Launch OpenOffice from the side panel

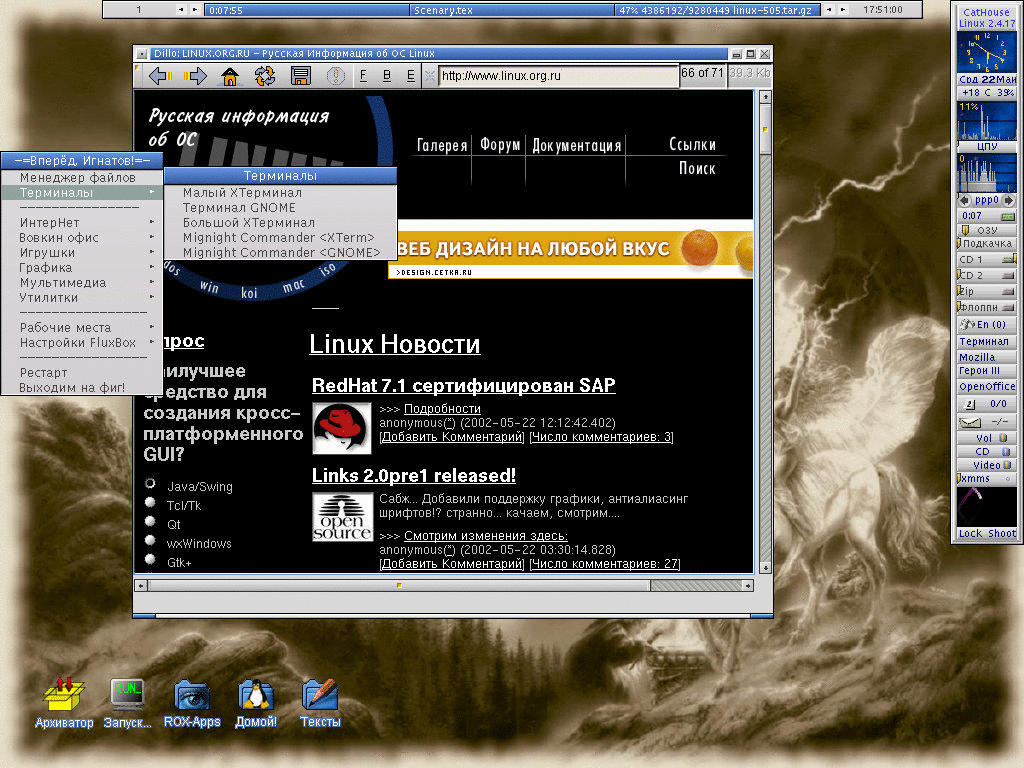coord(987,387)
